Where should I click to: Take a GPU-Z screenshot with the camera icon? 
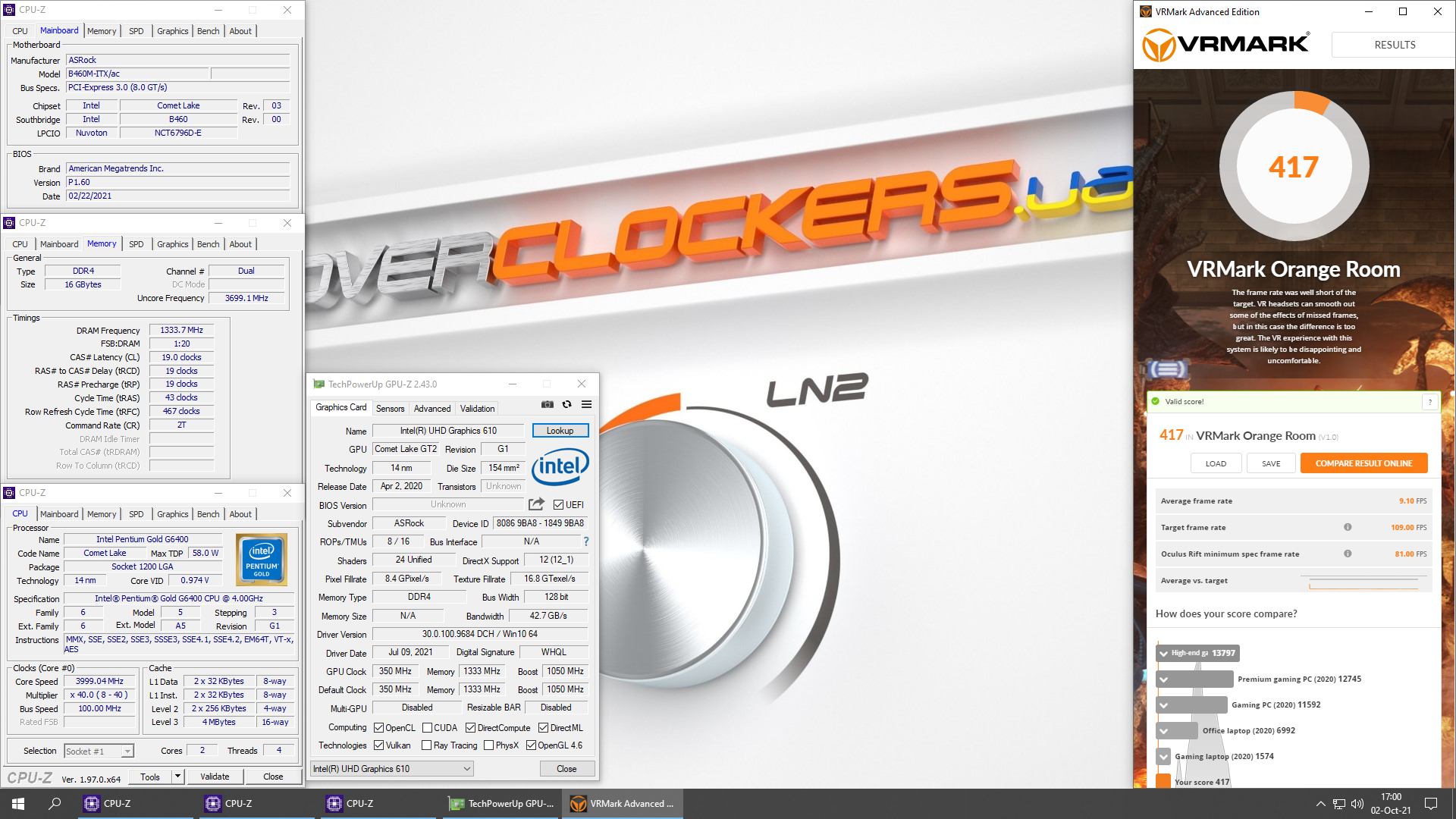click(x=547, y=405)
